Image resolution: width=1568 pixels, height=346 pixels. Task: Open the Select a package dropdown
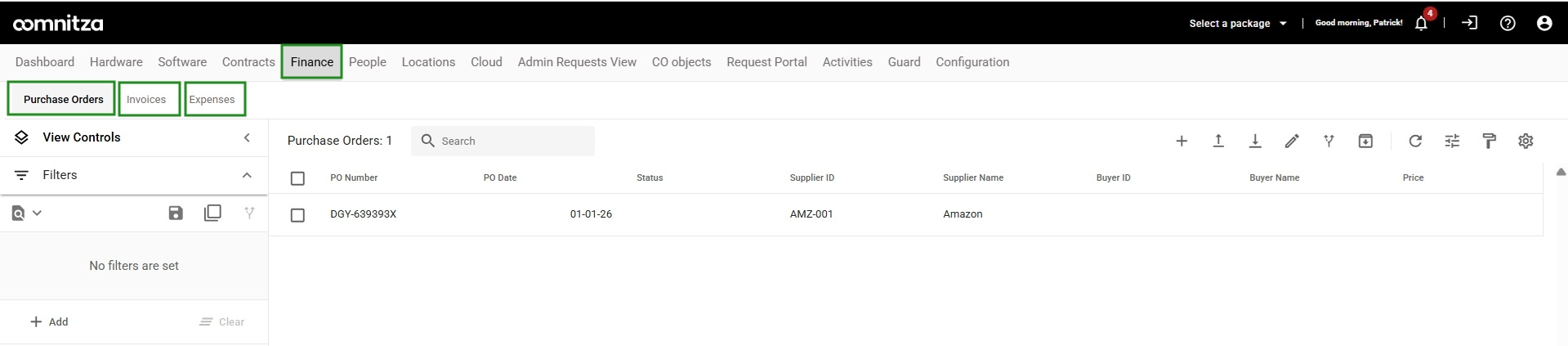click(x=1238, y=23)
